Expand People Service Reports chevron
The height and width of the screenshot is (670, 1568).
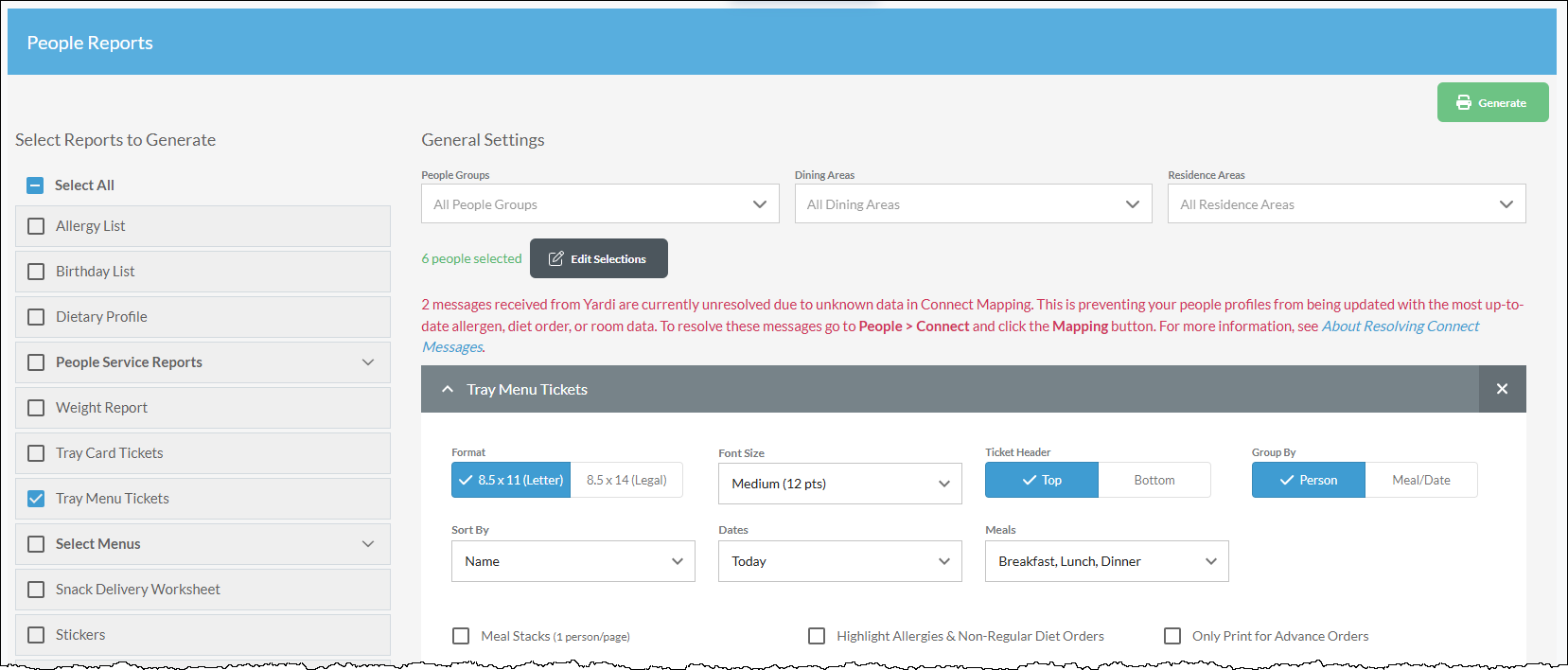(x=368, y=362)
